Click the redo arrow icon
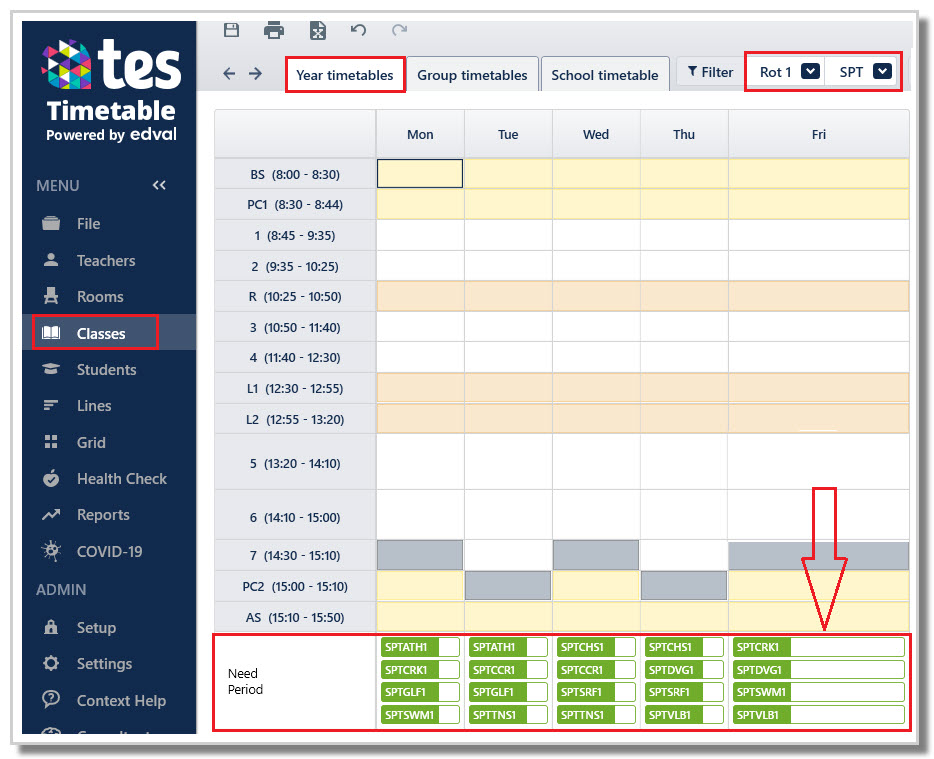Screen dimensions: 934x759 tap(400, 29)
